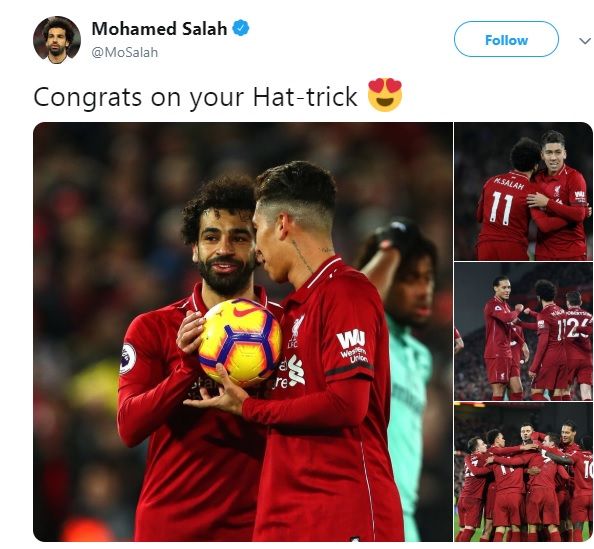The height and width of the screenshot is (549, 594).
Task: Open the large photo with the match ball
Action: pyautogui.click(x=243, y=332)
